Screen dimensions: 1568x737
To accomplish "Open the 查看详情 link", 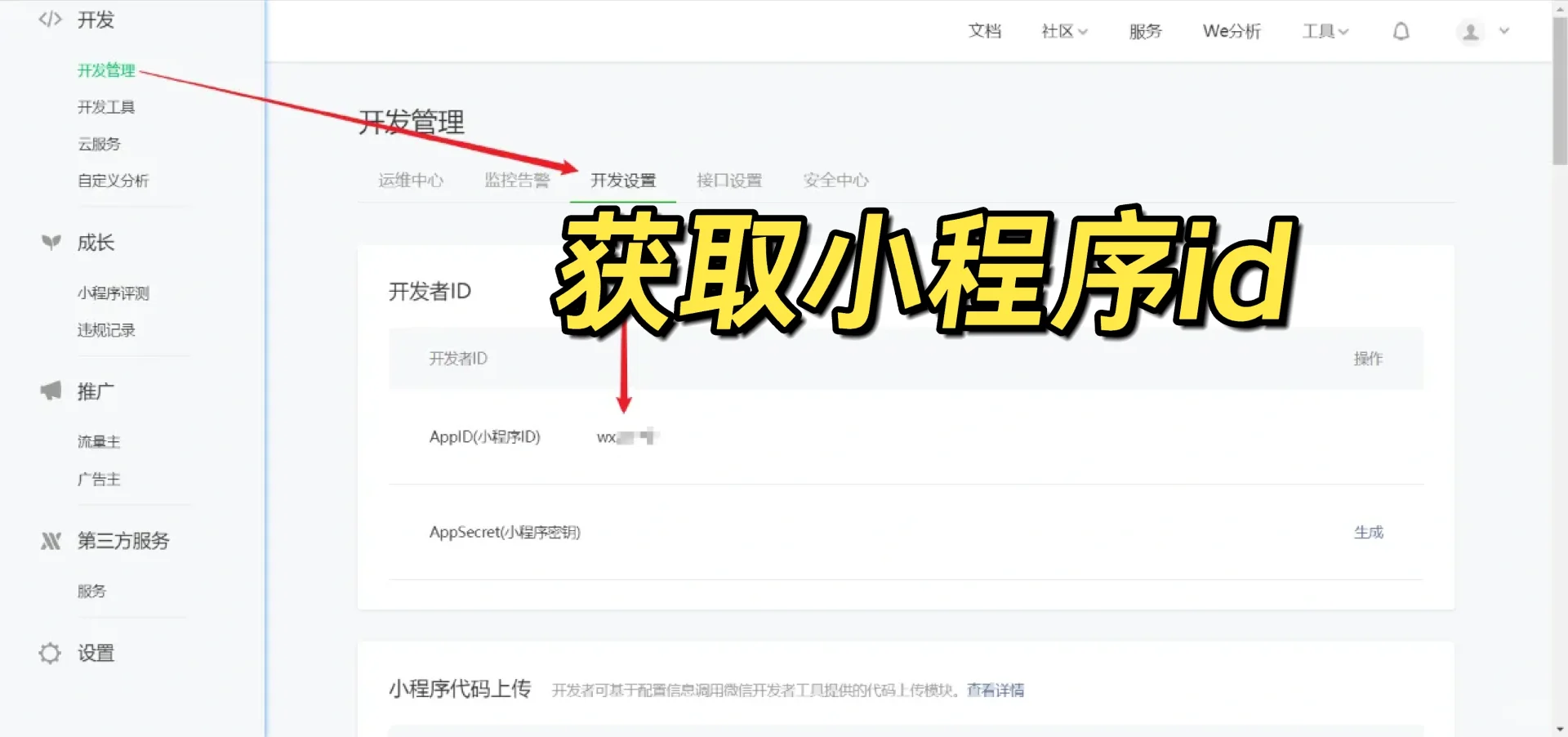I will pos(995,690).
